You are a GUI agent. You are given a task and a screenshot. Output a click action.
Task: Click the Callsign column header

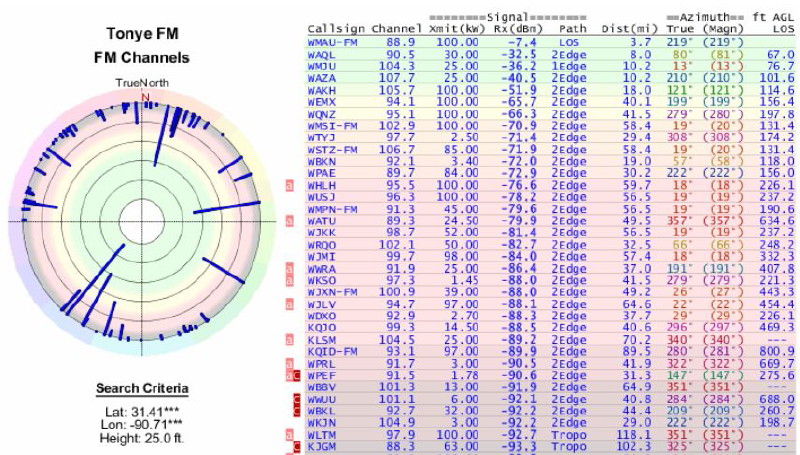click(336, 30)
